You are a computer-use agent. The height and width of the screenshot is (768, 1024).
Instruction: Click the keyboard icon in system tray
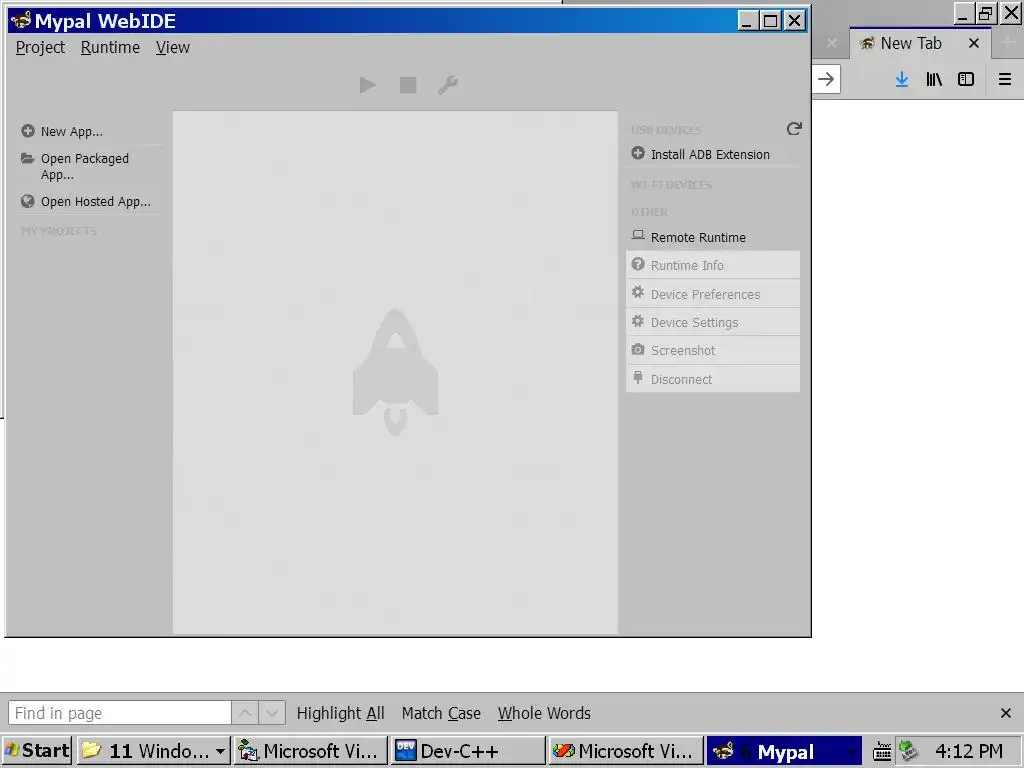882,752
